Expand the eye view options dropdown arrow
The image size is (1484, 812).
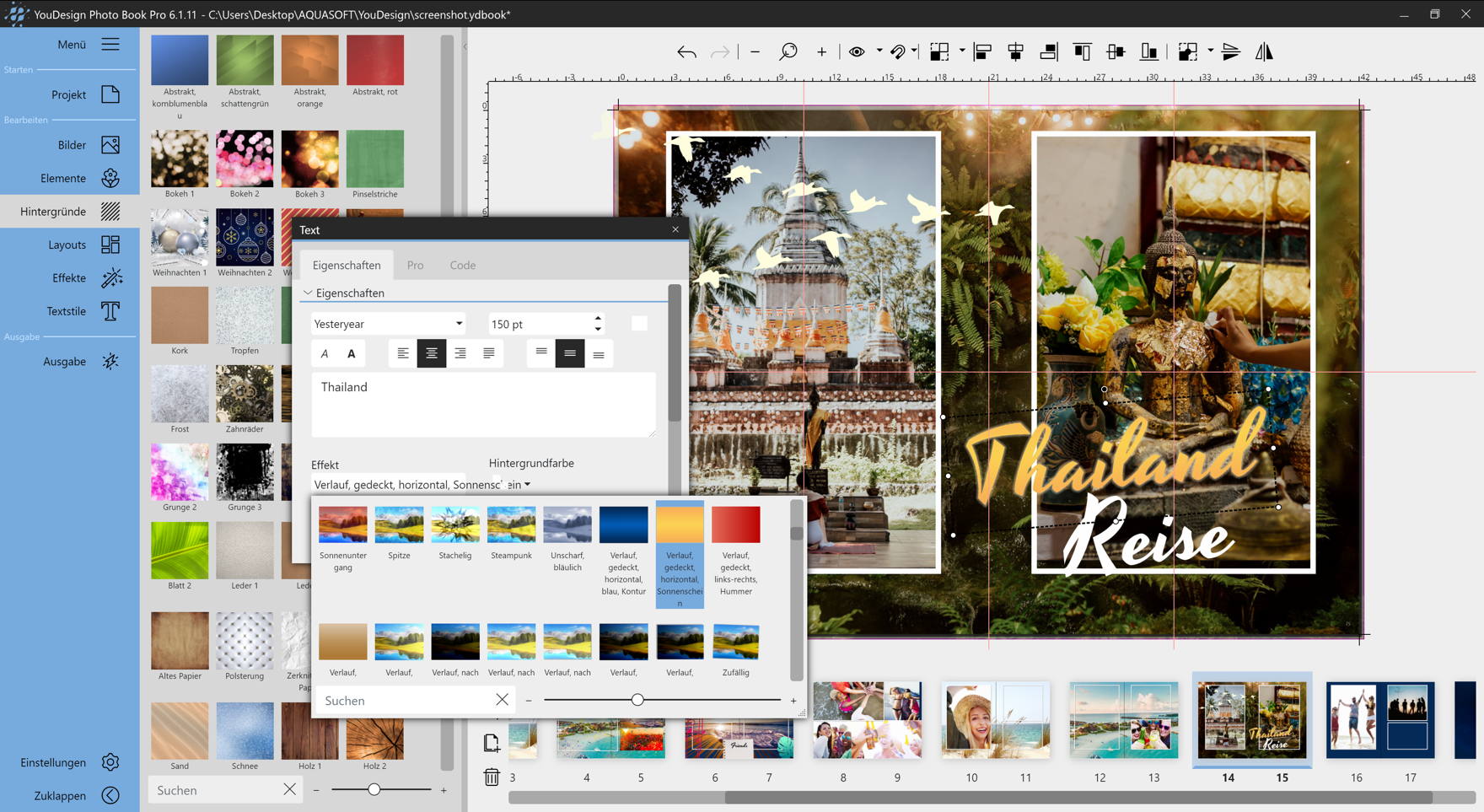pos(879,51)
